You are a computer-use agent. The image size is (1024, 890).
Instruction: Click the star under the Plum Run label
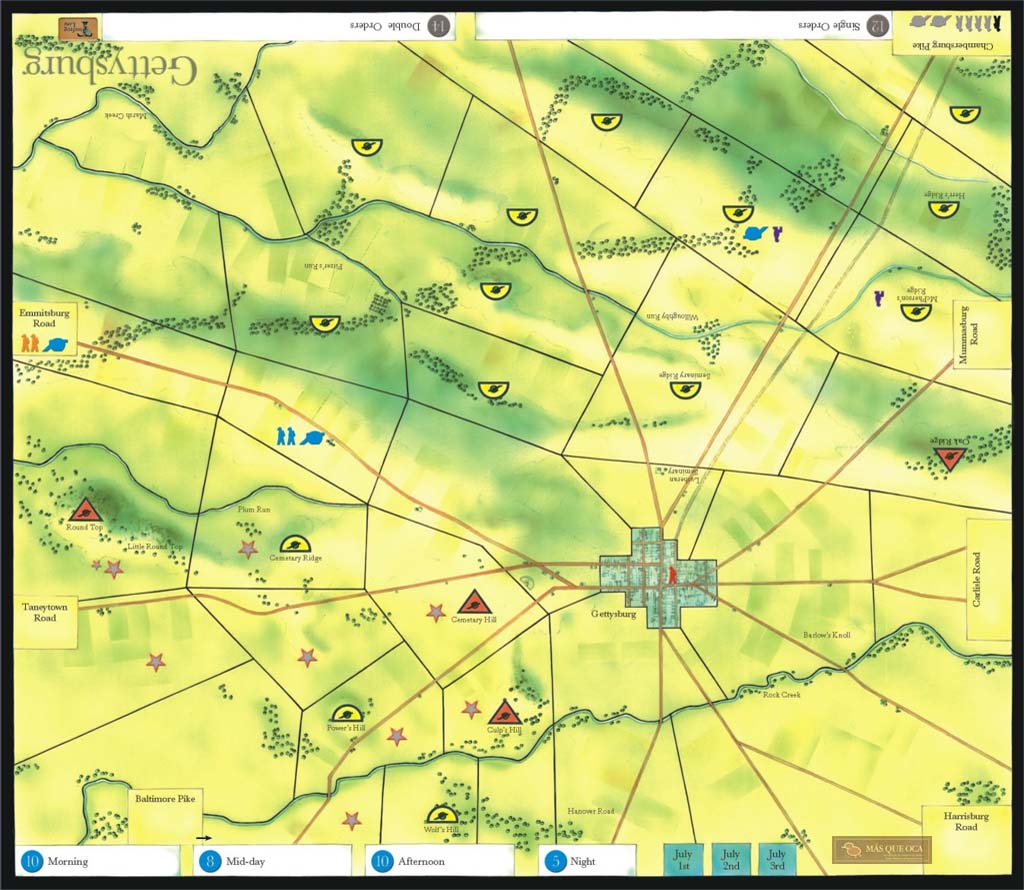[248, 548]
